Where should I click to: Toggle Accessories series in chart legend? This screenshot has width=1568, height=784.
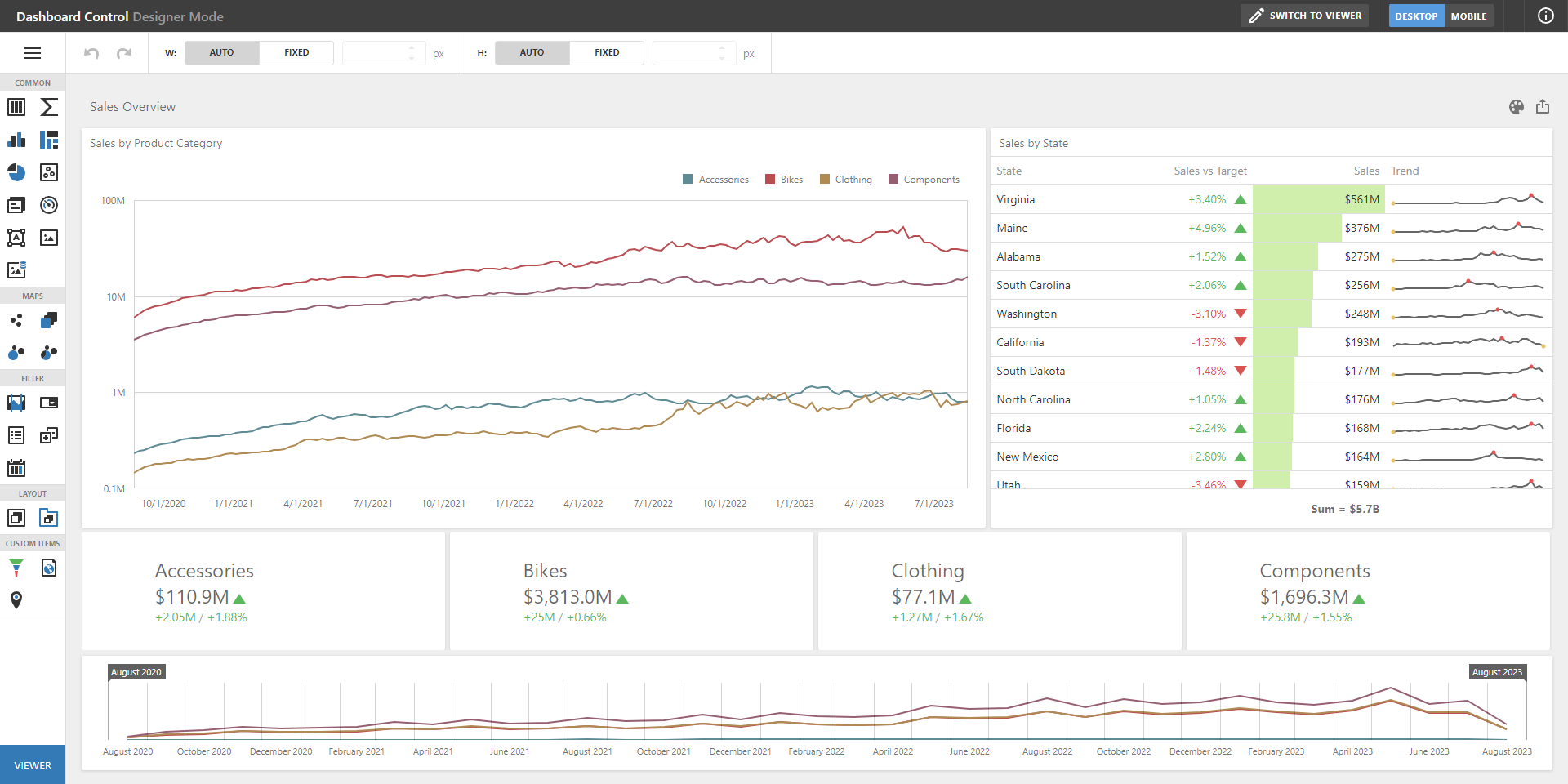715,180
